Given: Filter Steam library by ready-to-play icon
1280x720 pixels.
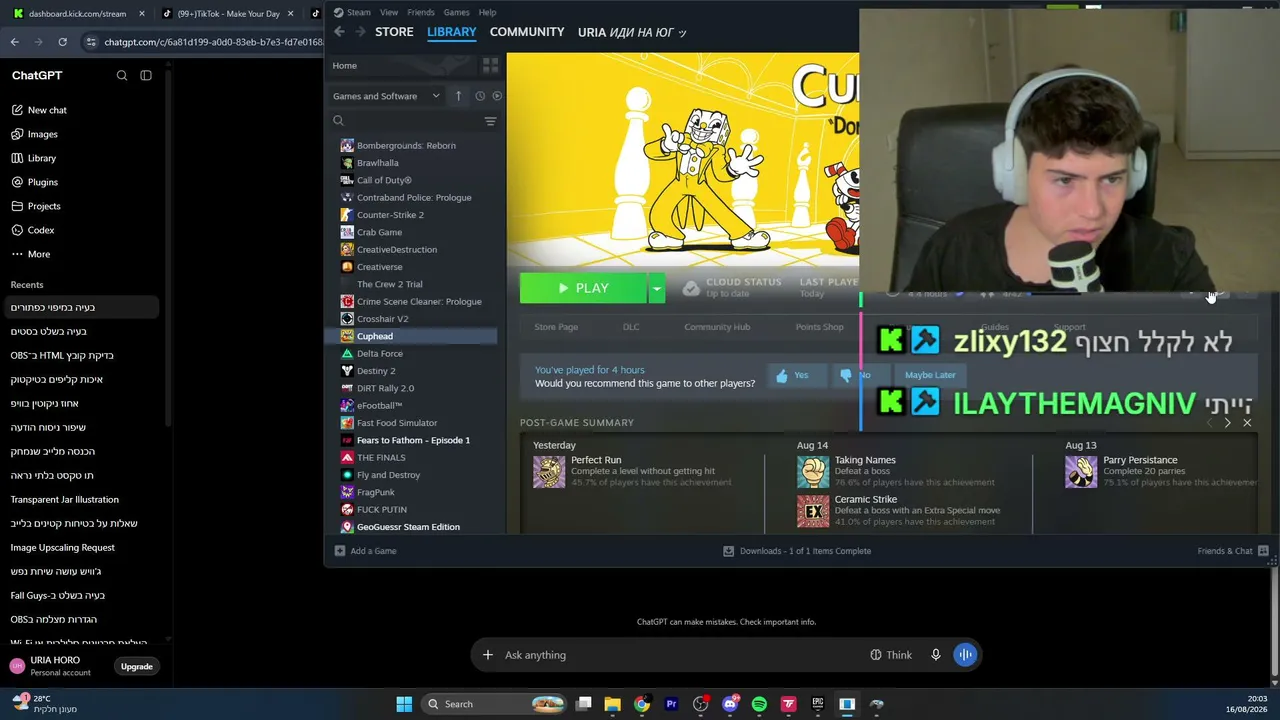Looking at the screenshot, I should click(x=497, y=96).
